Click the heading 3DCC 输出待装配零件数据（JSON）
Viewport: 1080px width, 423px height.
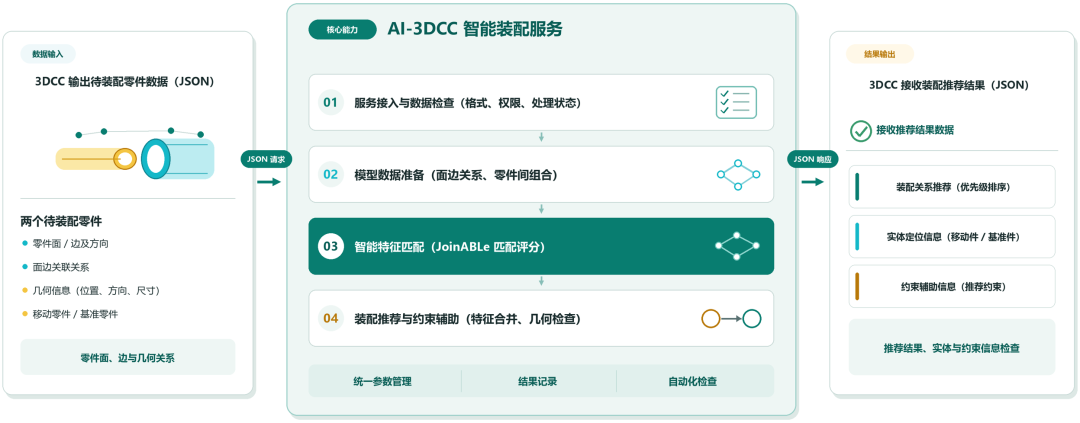125,81
